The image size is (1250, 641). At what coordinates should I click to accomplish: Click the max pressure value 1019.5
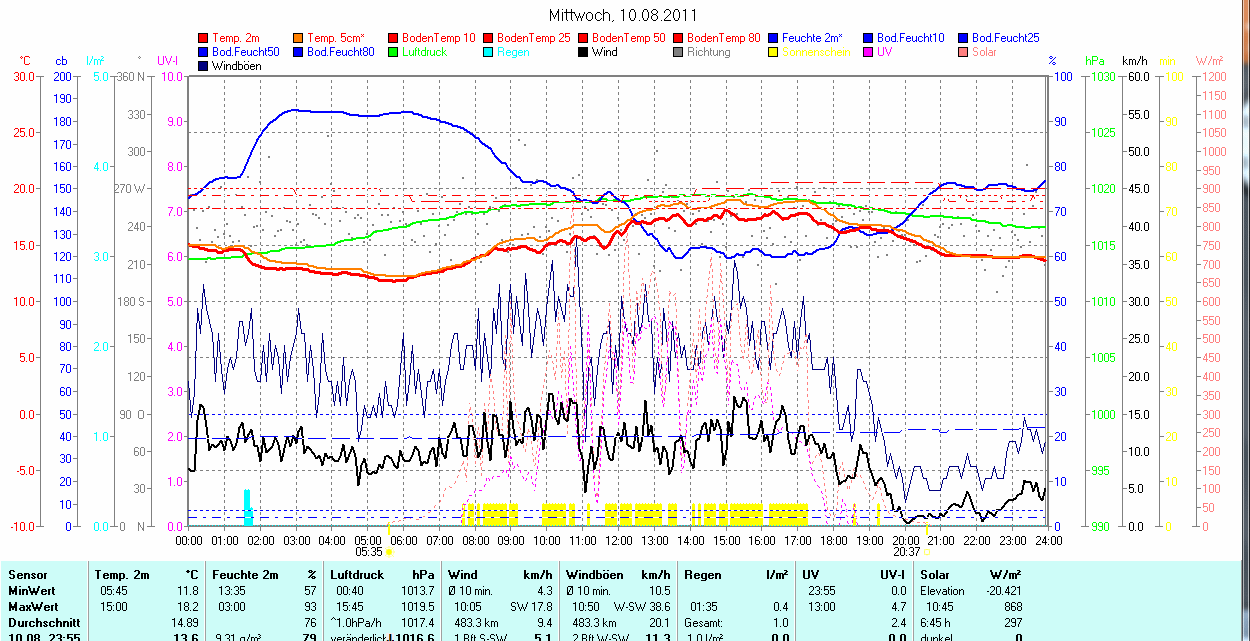[419, 606]
